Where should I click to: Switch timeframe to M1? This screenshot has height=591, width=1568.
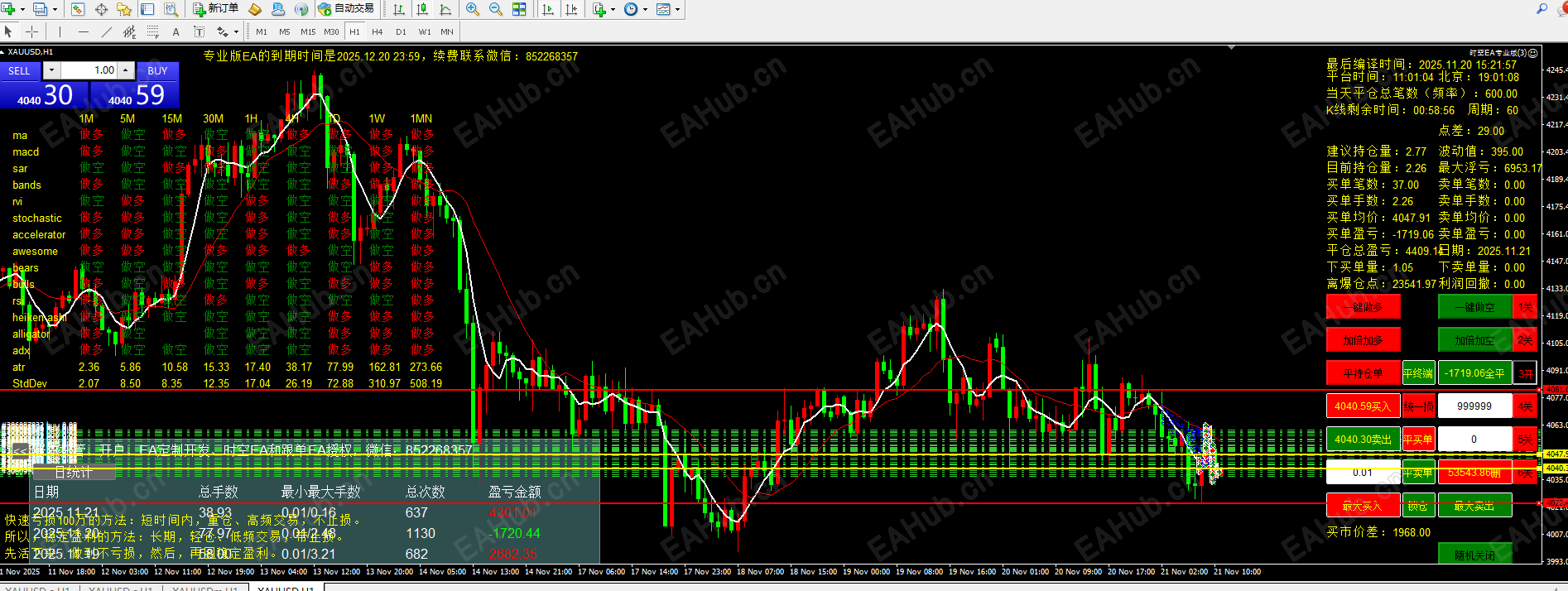[262, 31]
